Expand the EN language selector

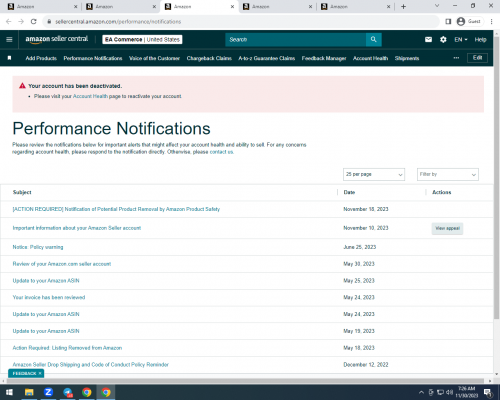[x=461, y=40]
